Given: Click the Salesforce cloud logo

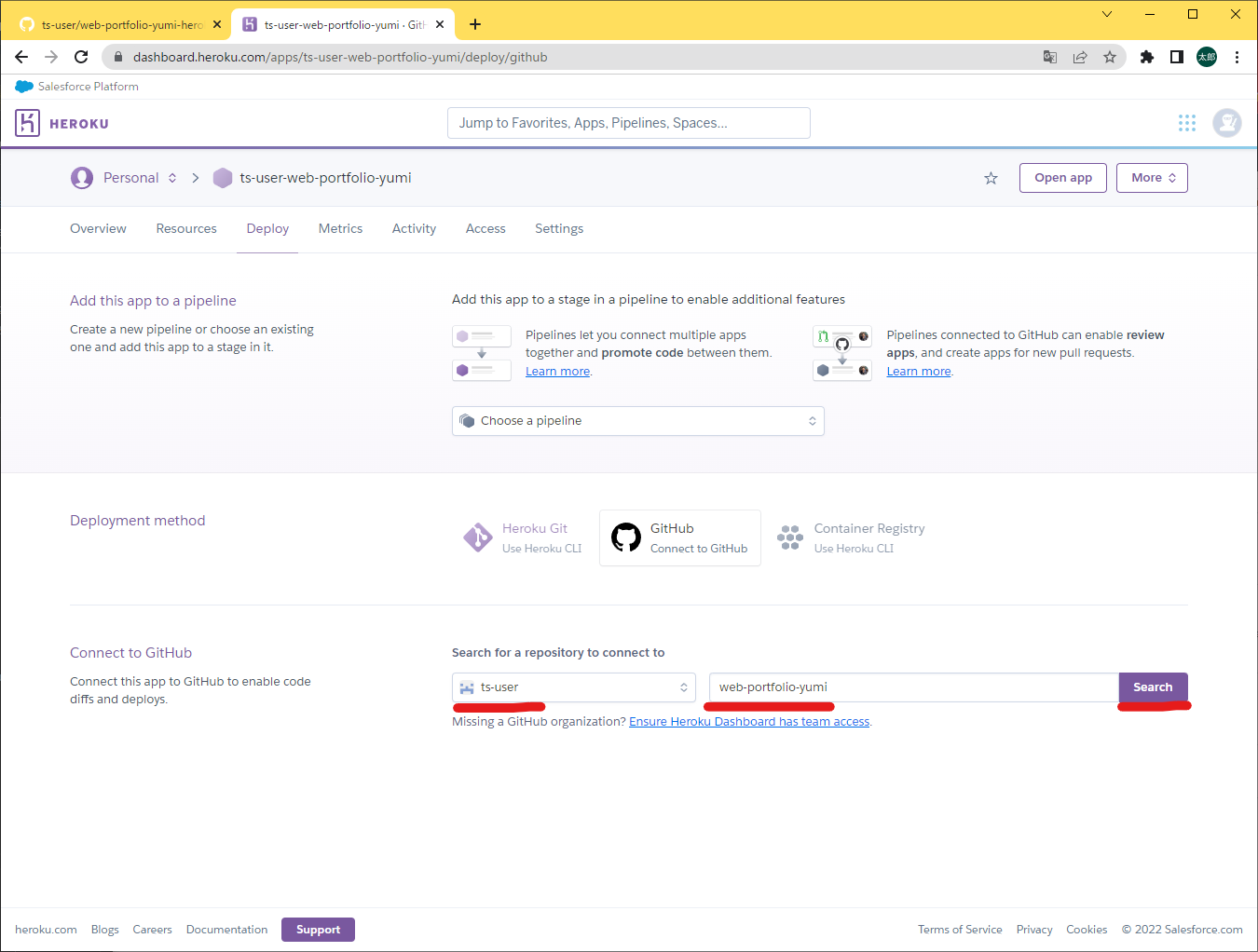Looking at the screenshot, I should pyautogui.click(x=24, y=87).
